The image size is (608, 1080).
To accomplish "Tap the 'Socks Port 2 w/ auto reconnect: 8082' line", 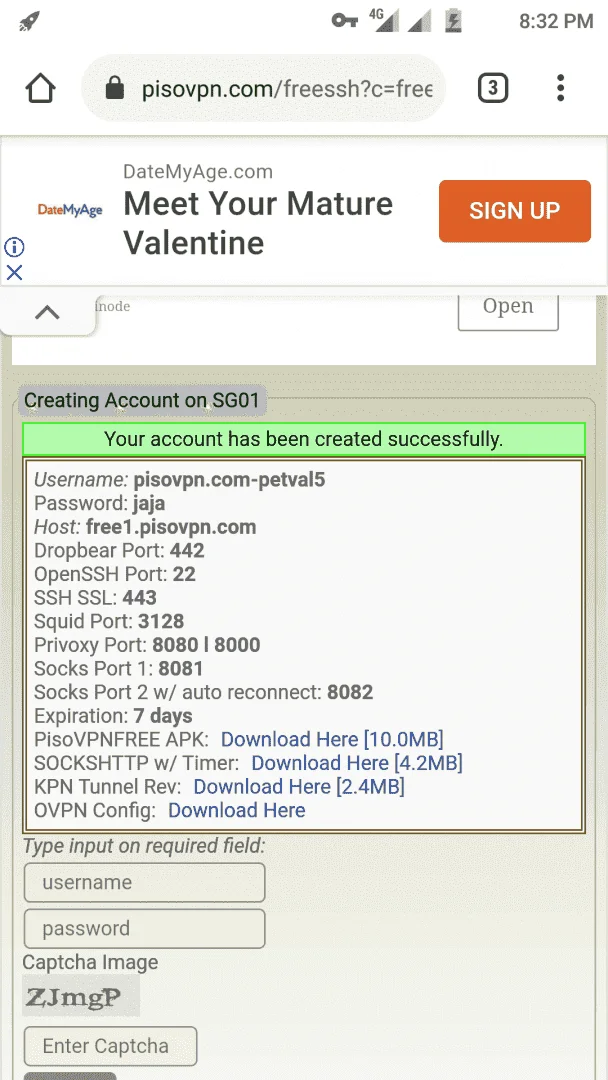I will 204,692.
